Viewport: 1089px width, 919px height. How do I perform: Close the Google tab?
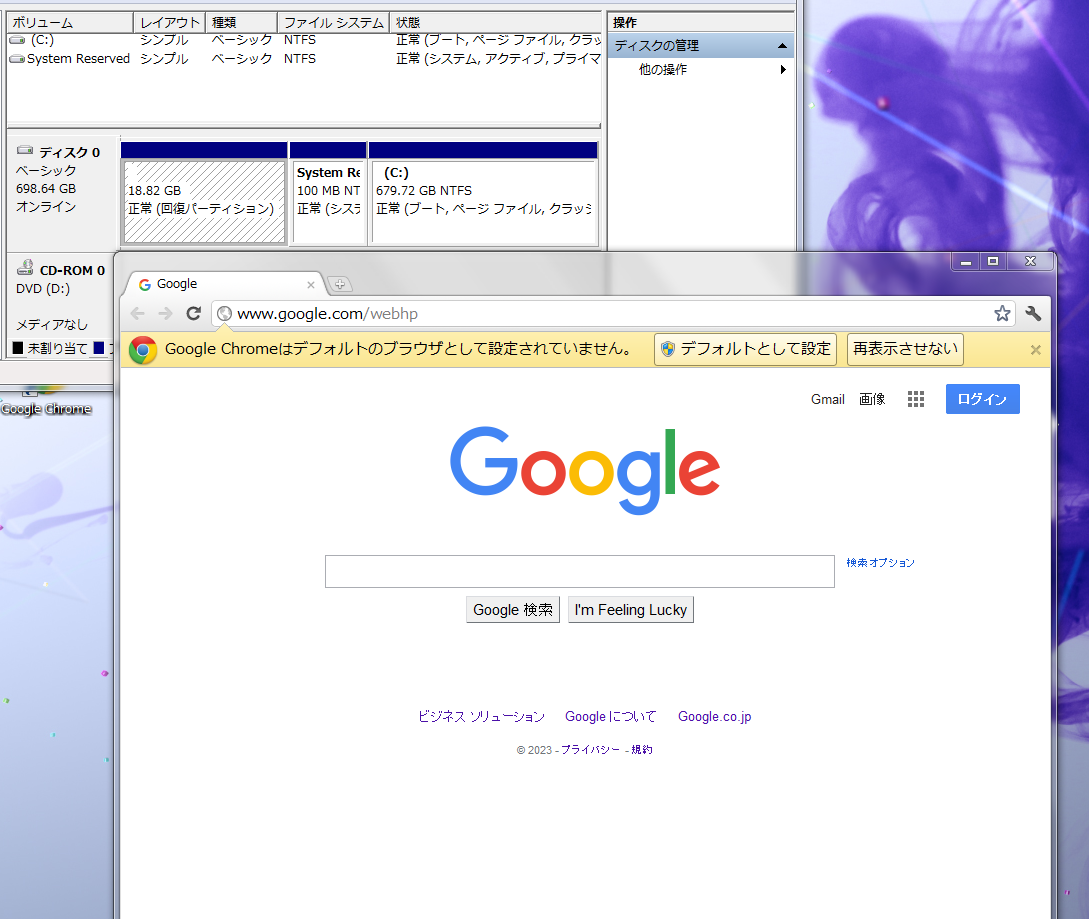coord(311,285)
